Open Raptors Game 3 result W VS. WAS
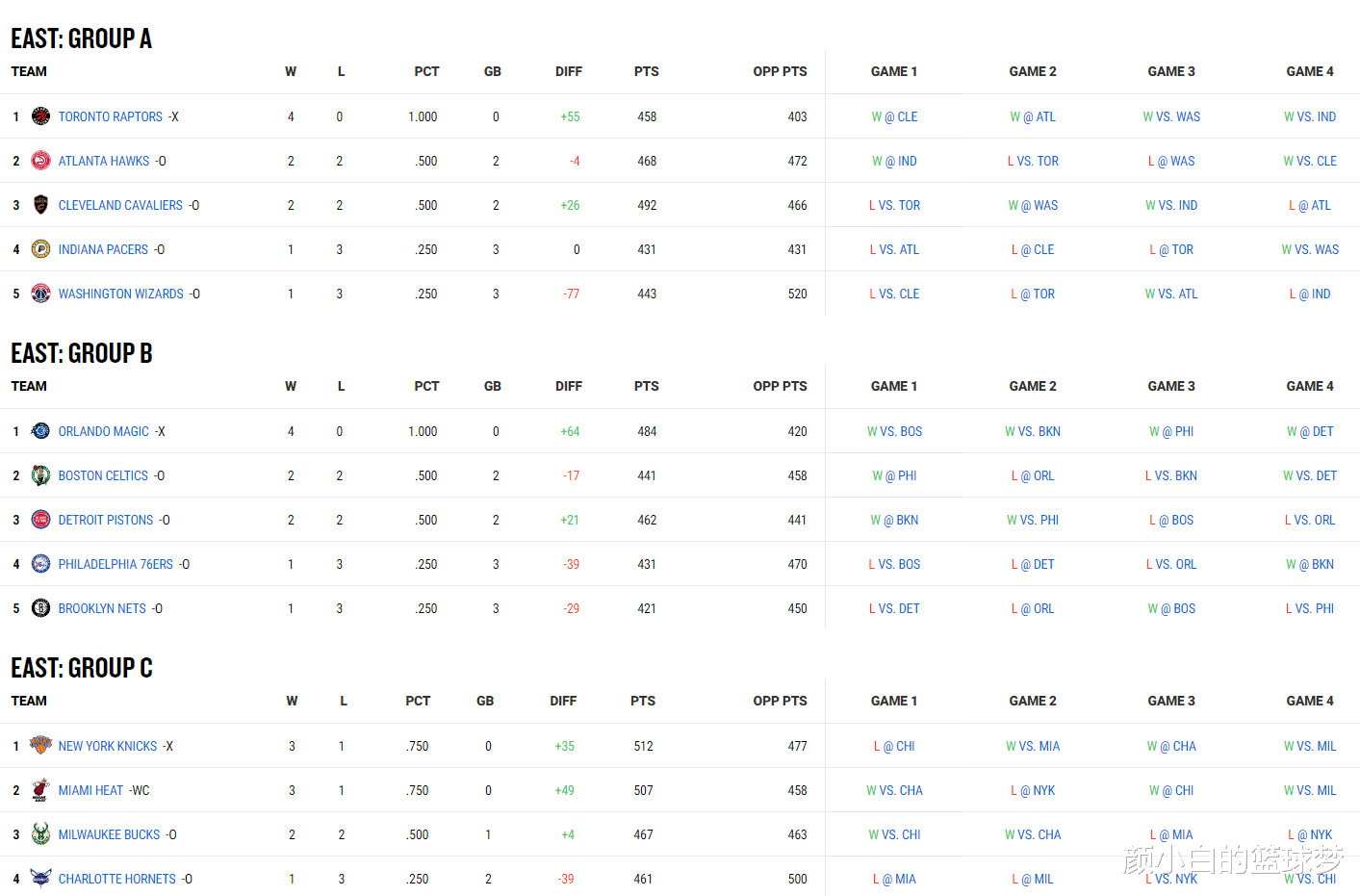 (1171, 116)
